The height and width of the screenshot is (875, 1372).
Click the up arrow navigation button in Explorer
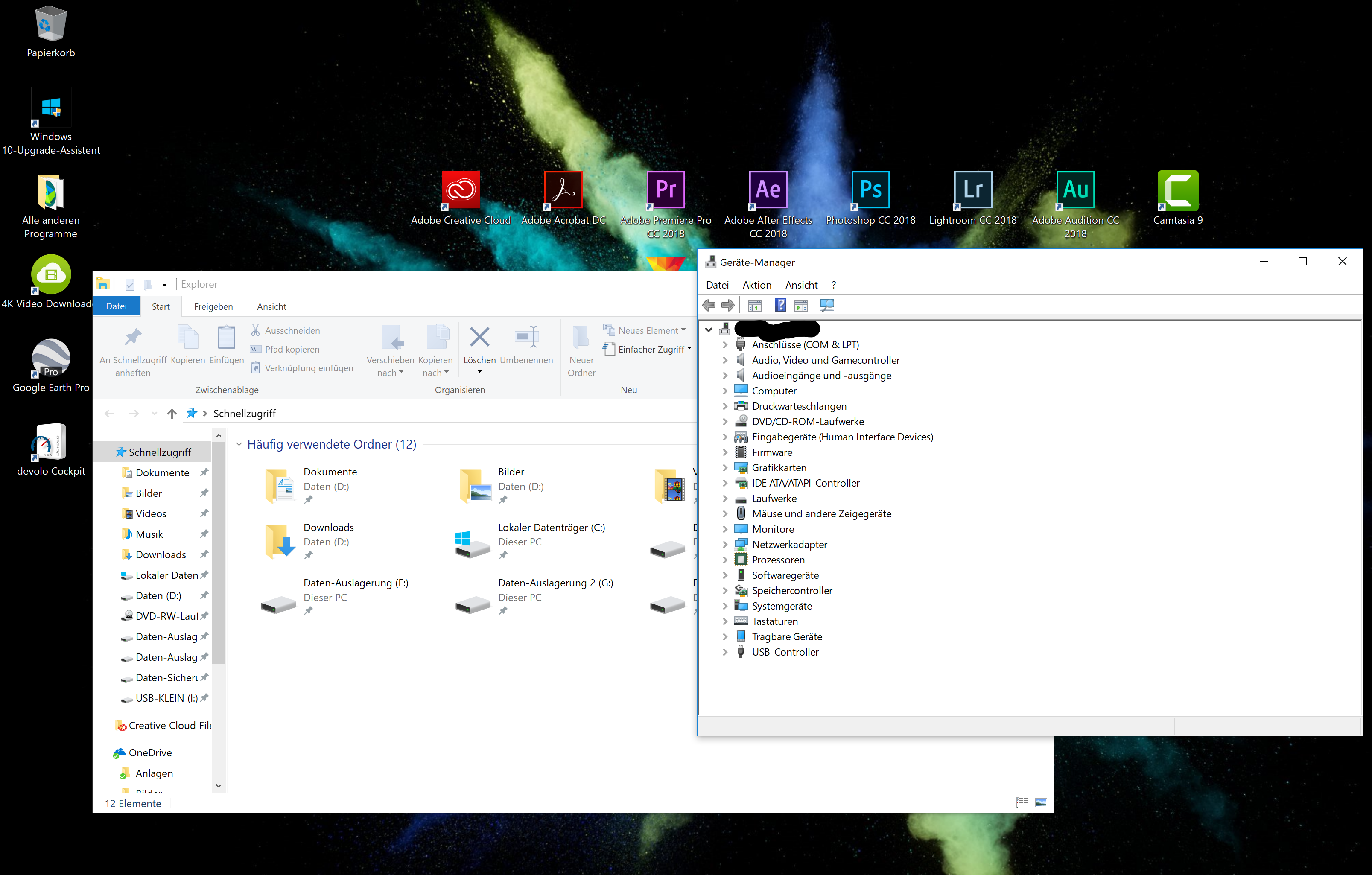[x=172, y=414]
